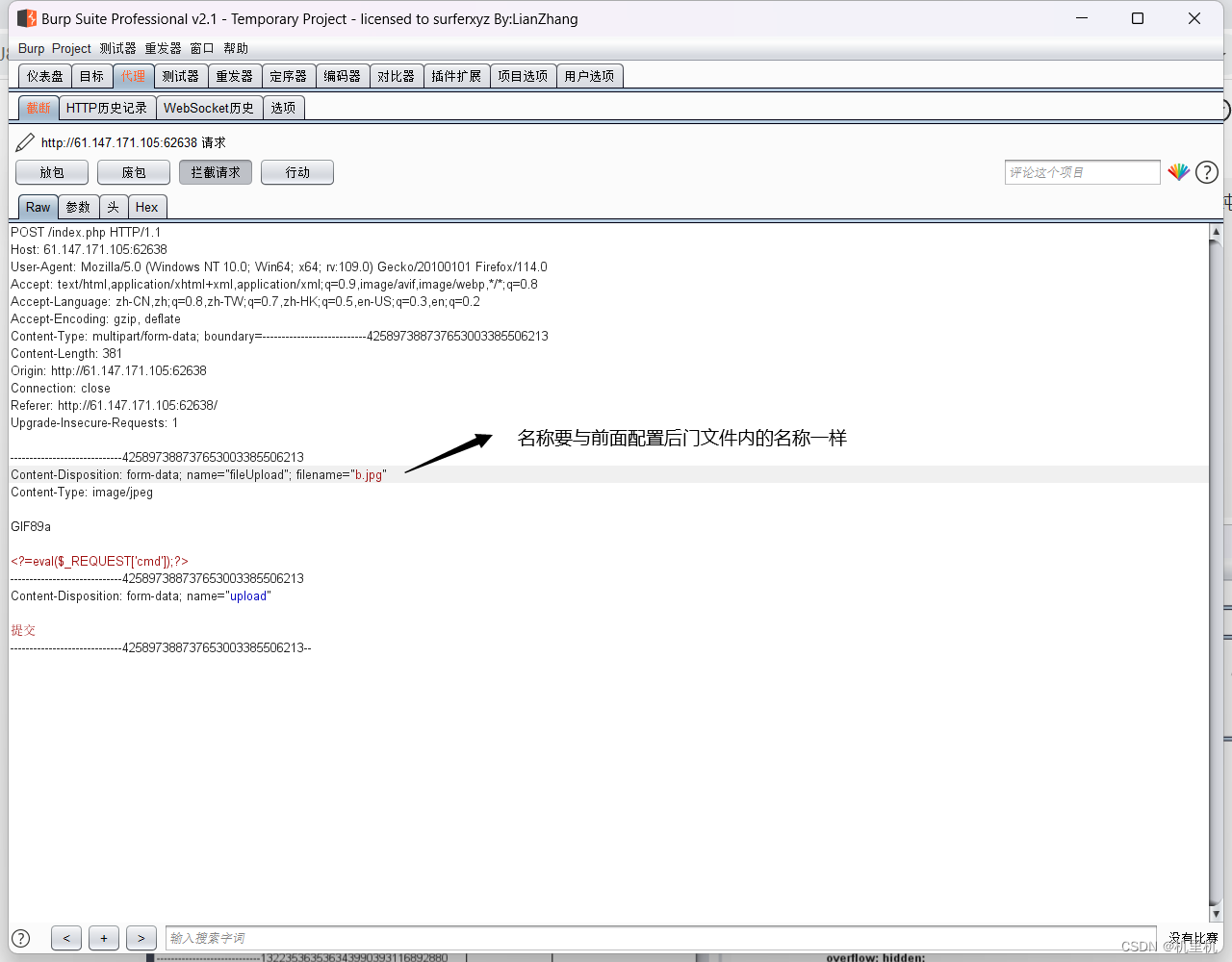Open the 帮助 menu

(236, 48)
